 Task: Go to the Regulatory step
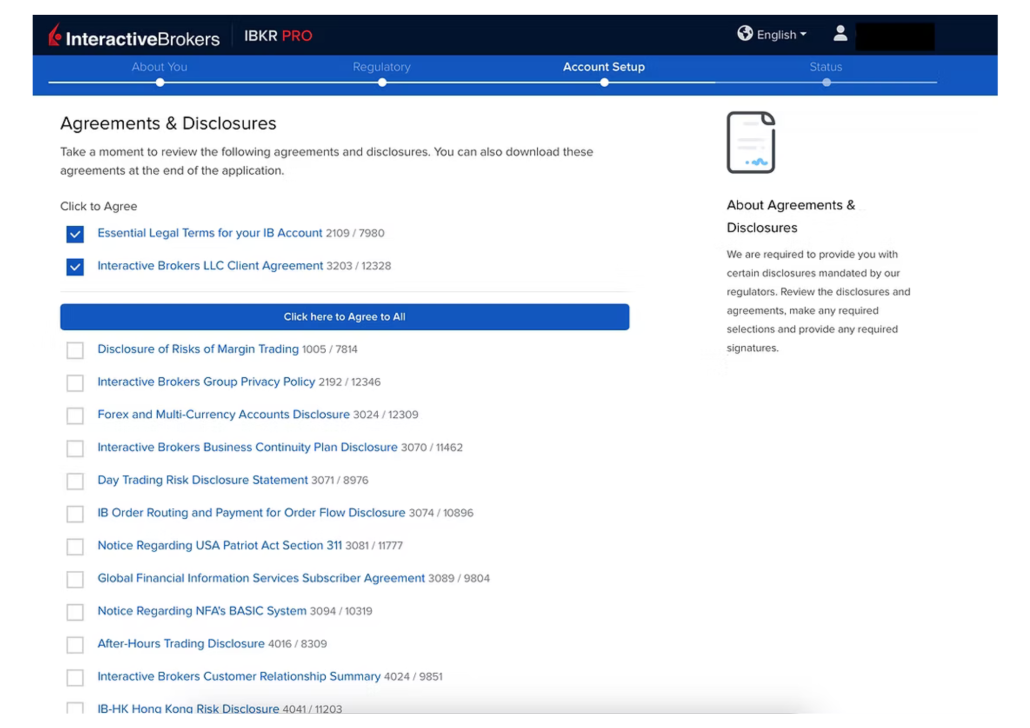(x=382, y=67)
